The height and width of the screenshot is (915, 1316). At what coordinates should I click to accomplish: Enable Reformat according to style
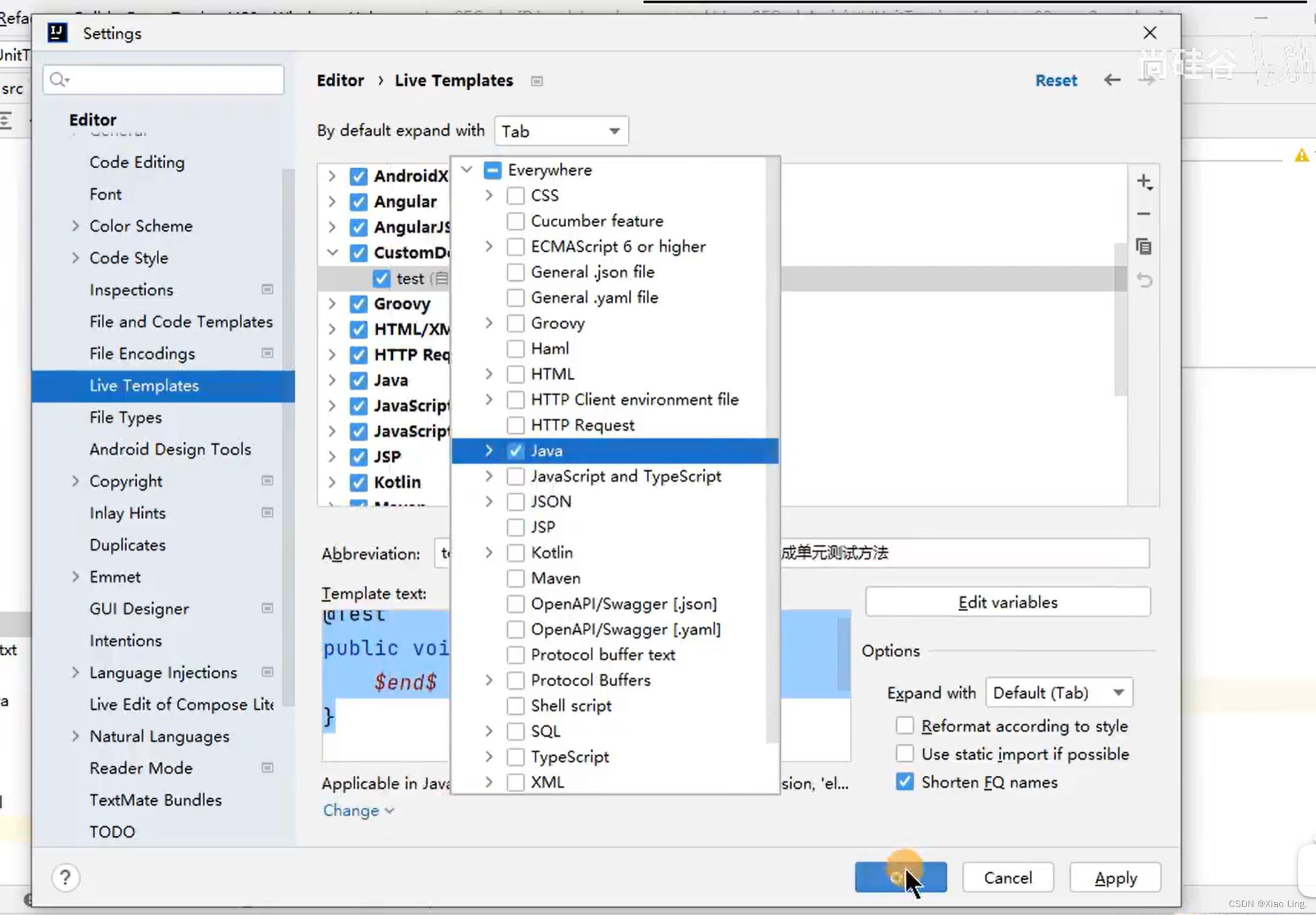pyautogui.click(x=904, y=725)
